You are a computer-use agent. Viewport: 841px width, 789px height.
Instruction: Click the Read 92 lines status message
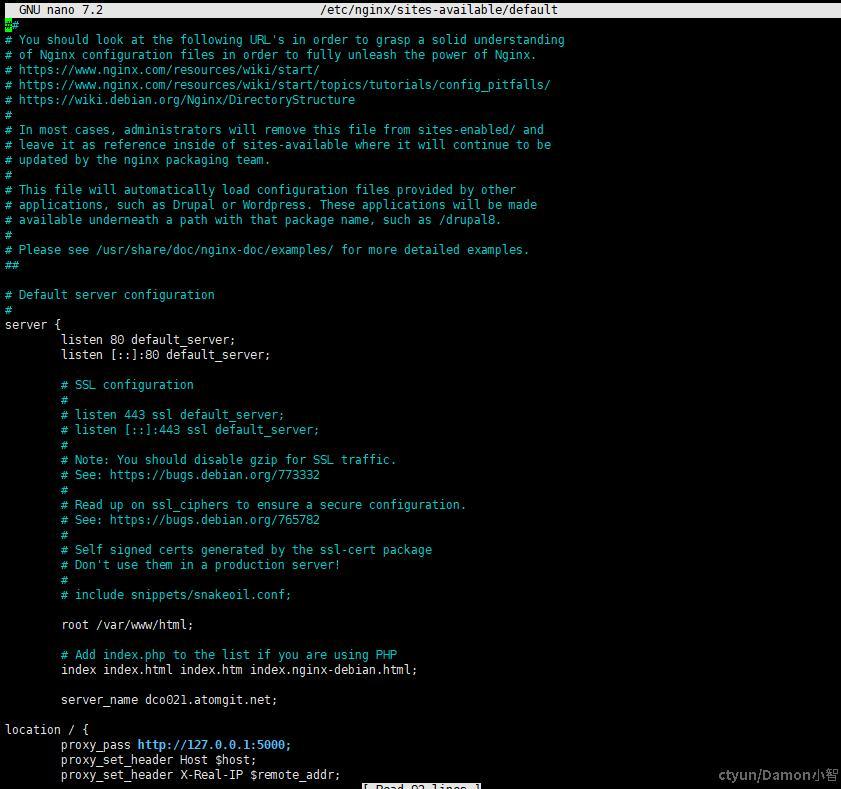pos(420,785)
